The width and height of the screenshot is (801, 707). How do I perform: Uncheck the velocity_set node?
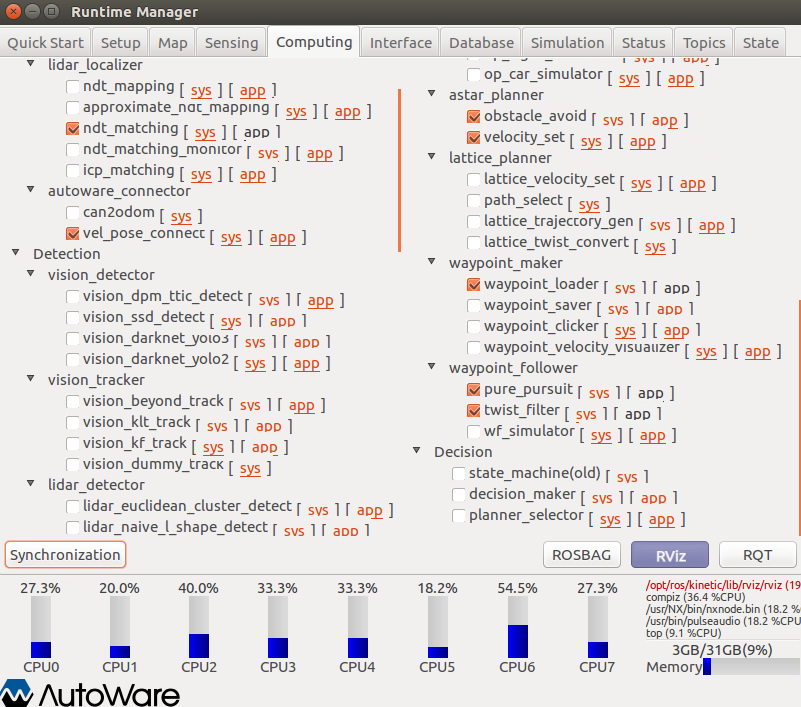click(x=474, y=137)
